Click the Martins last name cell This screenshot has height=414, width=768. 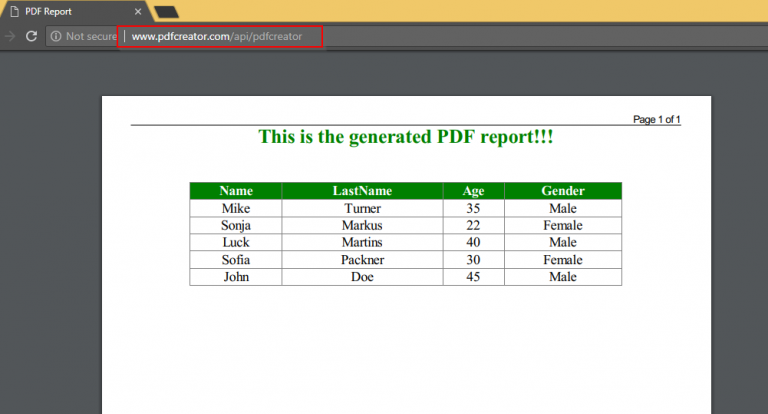[362, 243]
